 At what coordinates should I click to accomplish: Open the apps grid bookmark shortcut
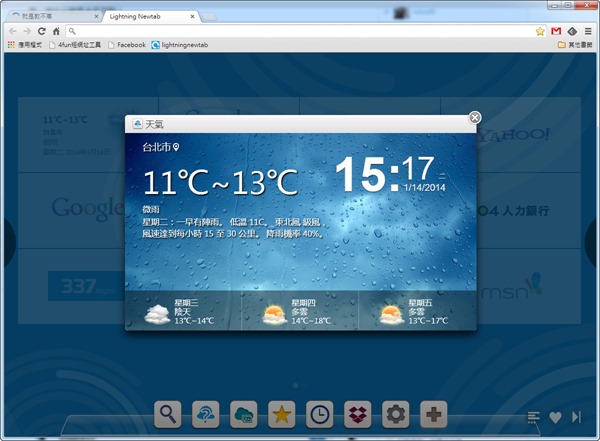point(25,45)
